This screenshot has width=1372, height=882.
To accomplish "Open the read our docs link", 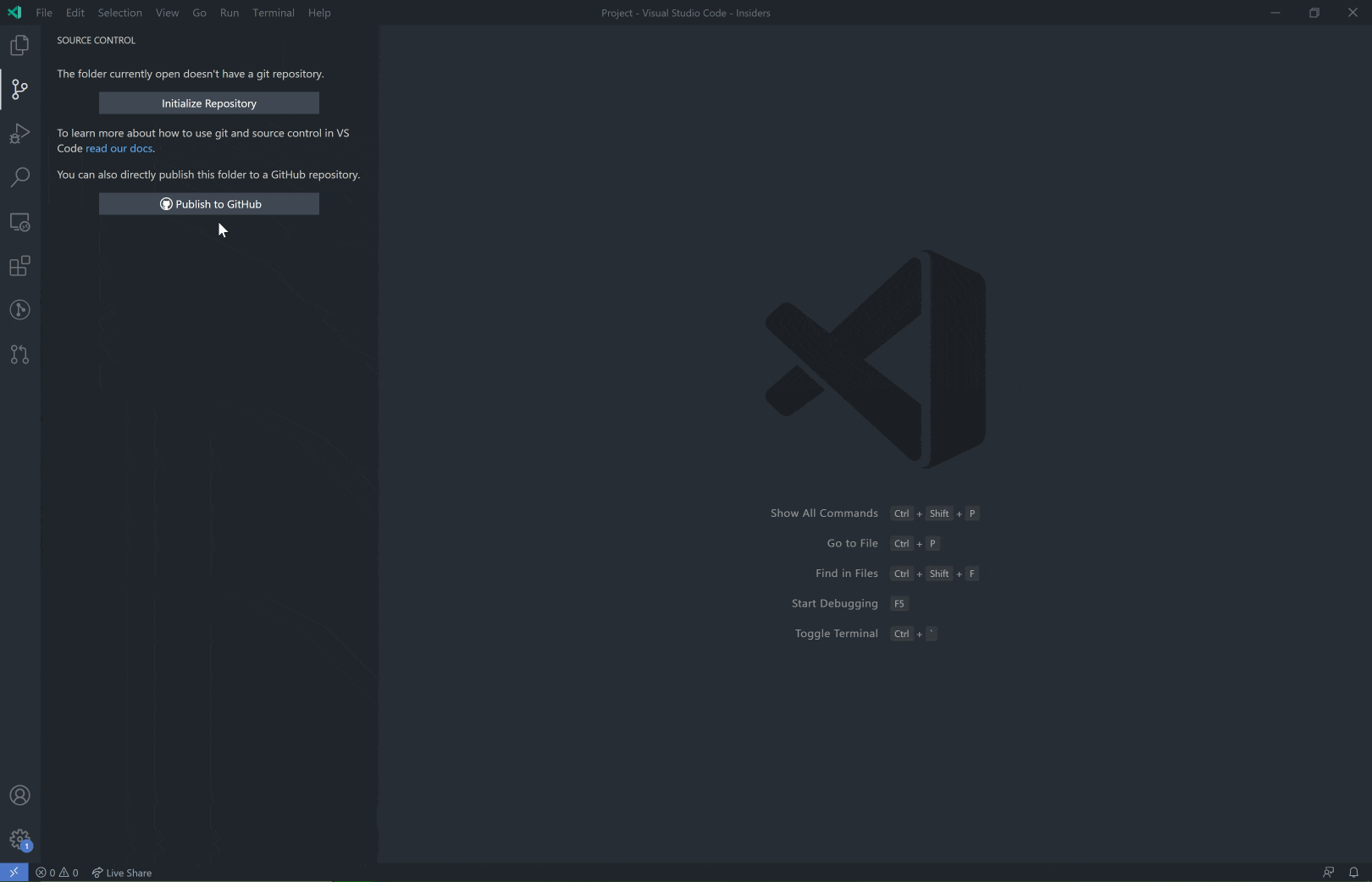I will [119, 148].
